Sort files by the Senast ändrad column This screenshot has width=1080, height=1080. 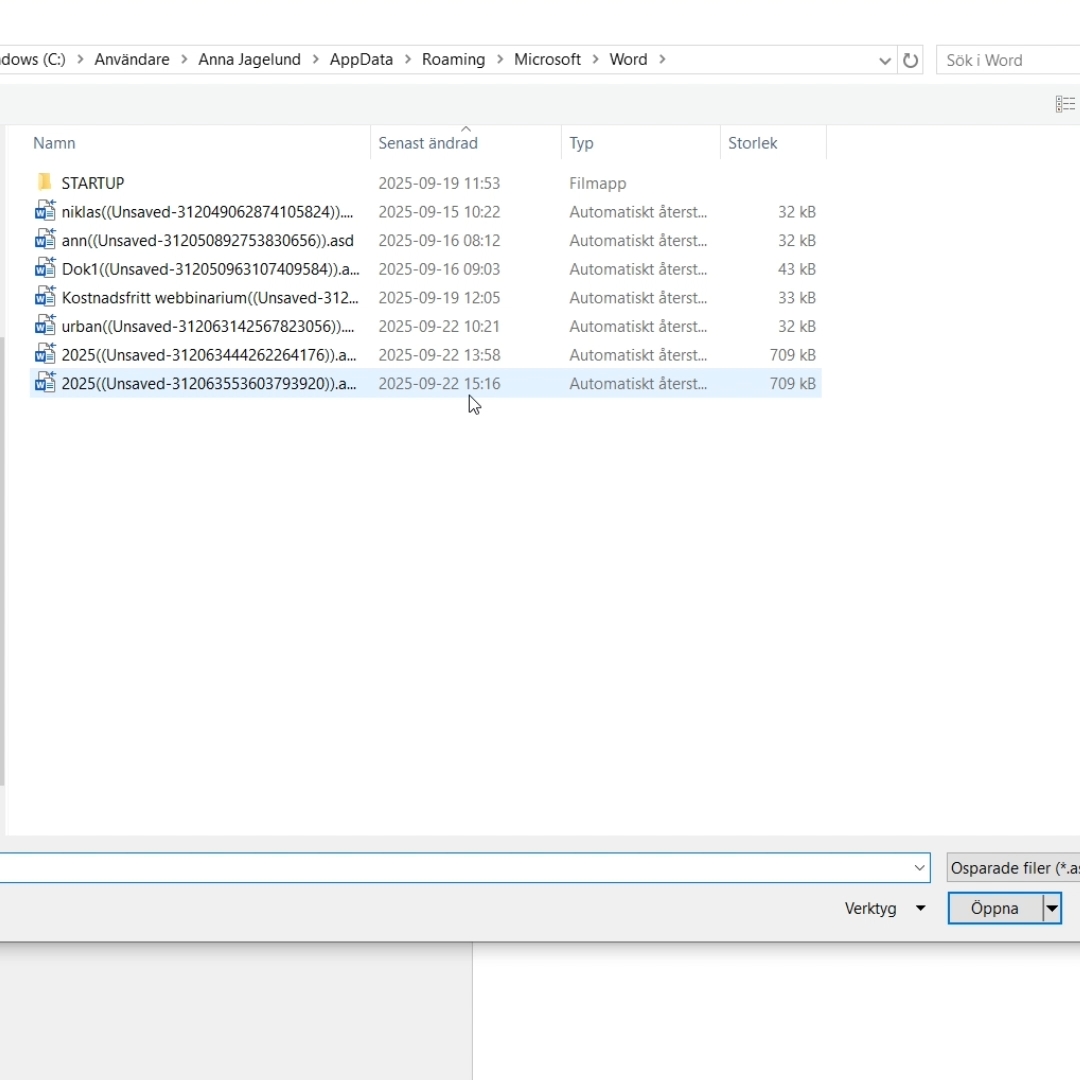tap(428, 143)
